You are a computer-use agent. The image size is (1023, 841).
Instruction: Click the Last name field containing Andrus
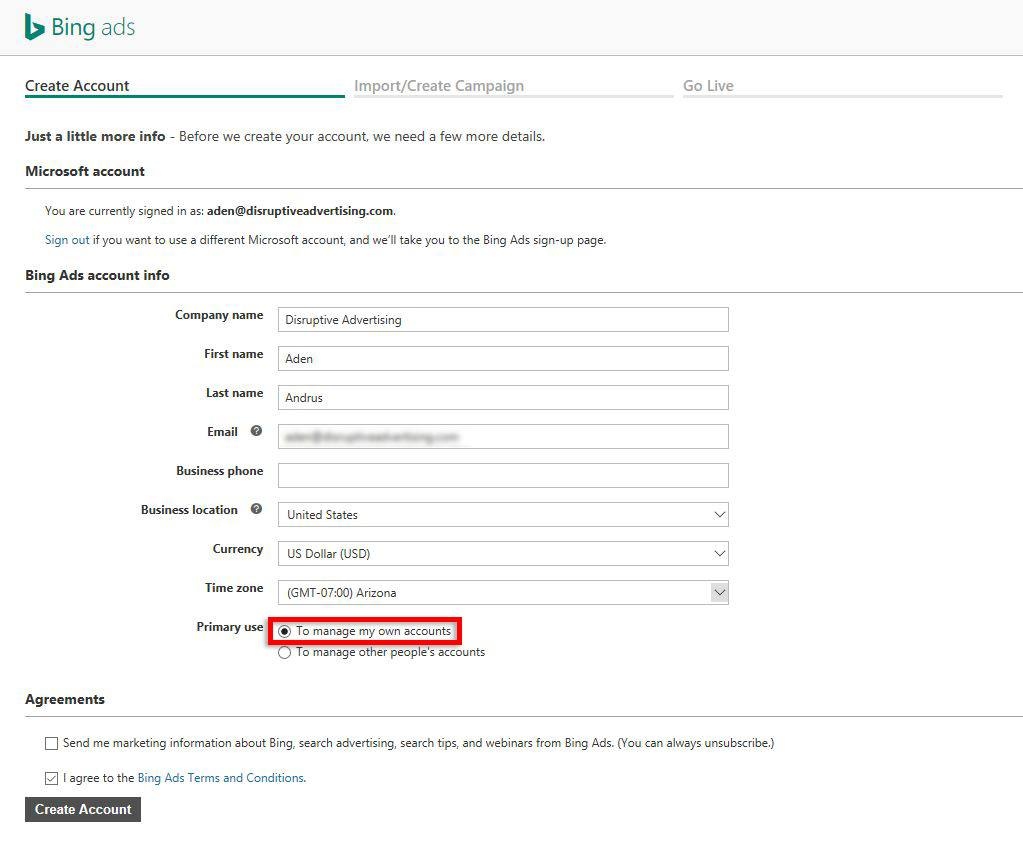(503, 398)
